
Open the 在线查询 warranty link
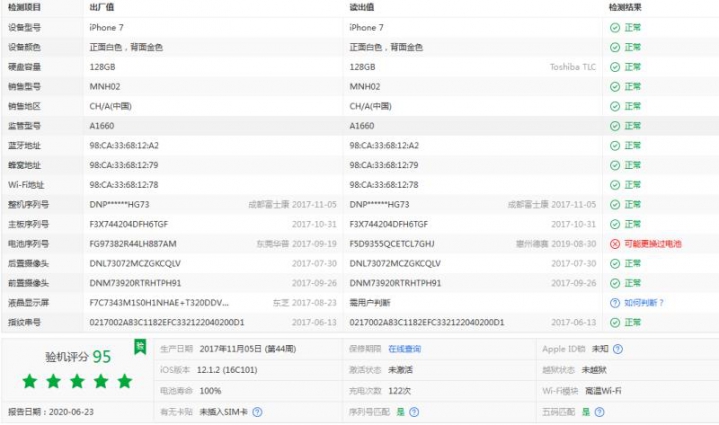404,349
